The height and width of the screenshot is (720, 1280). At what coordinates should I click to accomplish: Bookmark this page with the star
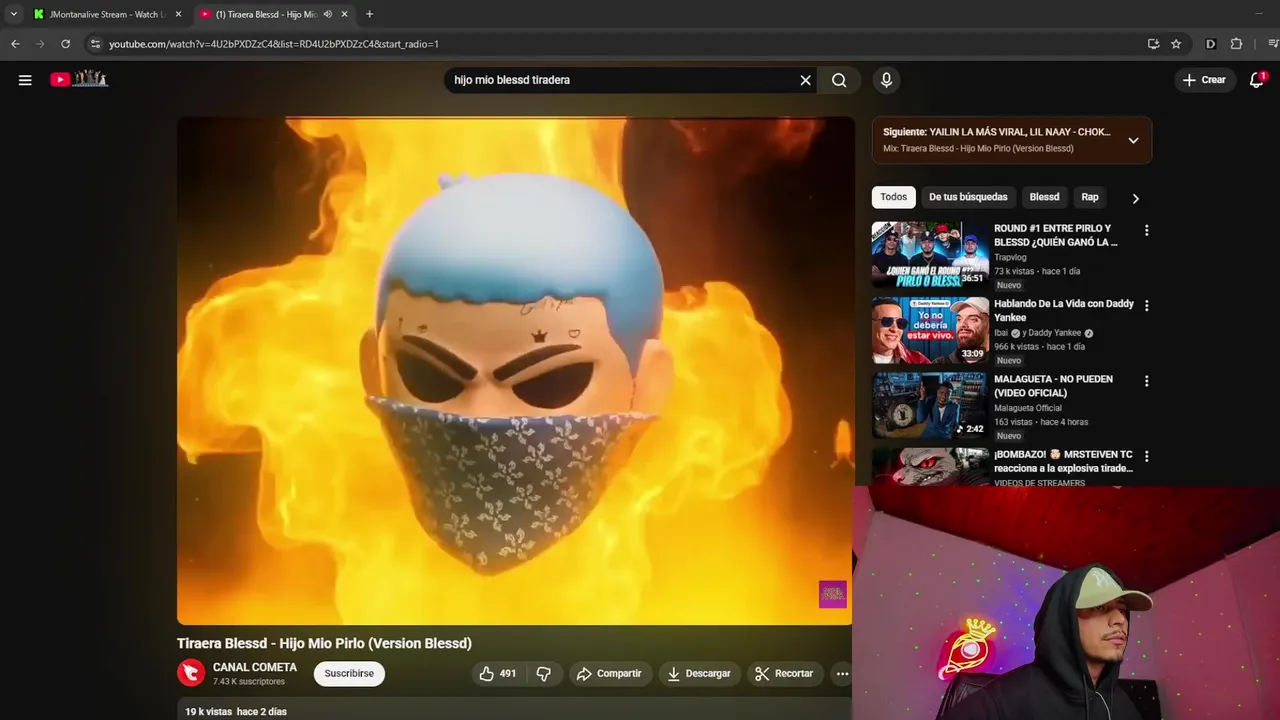click(x=1176, y=44)
